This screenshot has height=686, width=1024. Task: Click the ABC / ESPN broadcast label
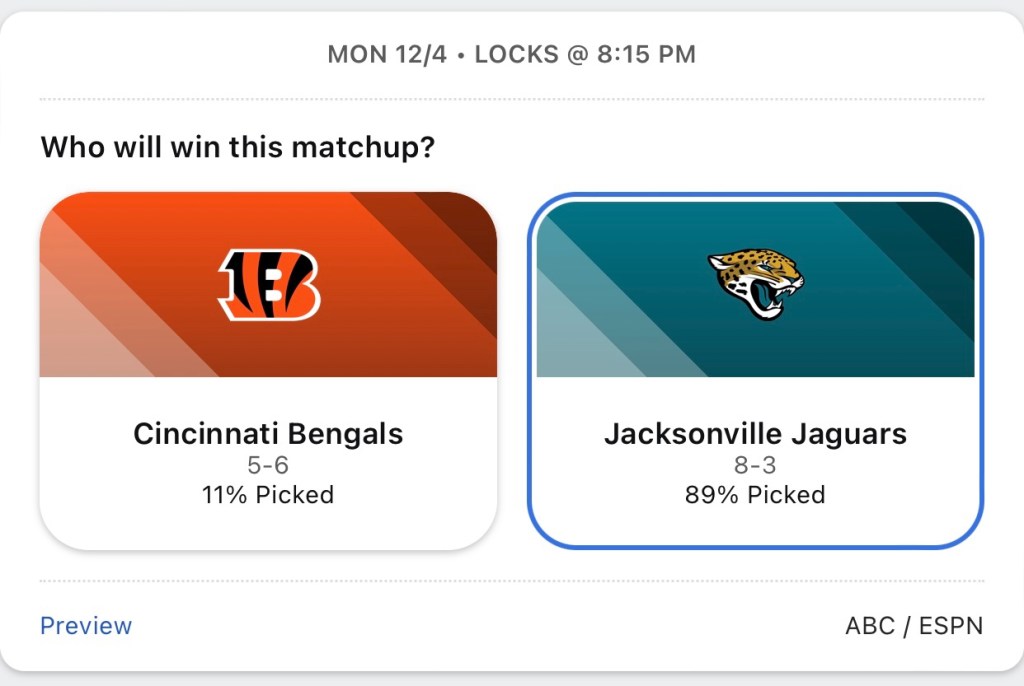pos(914,626)
